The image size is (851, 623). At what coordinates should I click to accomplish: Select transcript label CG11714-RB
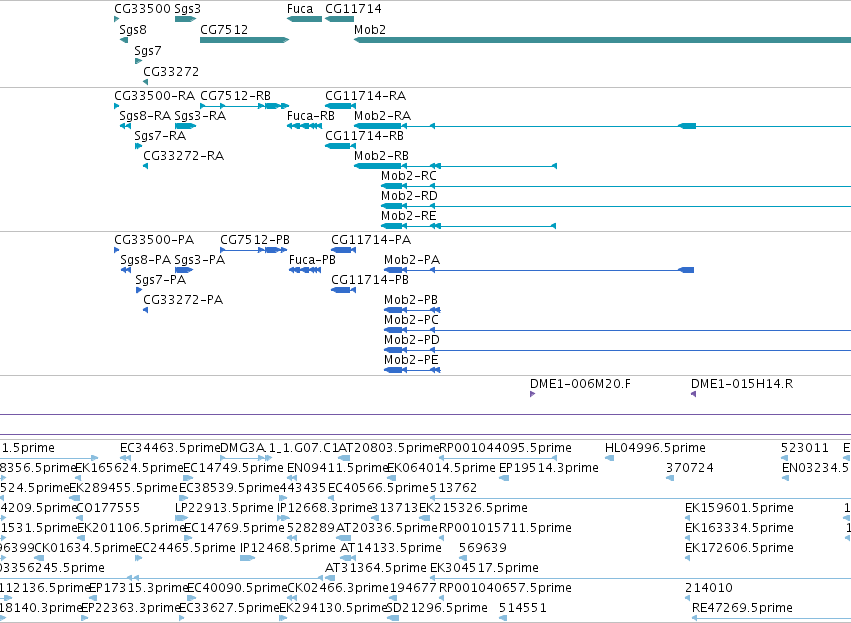click(x=364, y=135)
